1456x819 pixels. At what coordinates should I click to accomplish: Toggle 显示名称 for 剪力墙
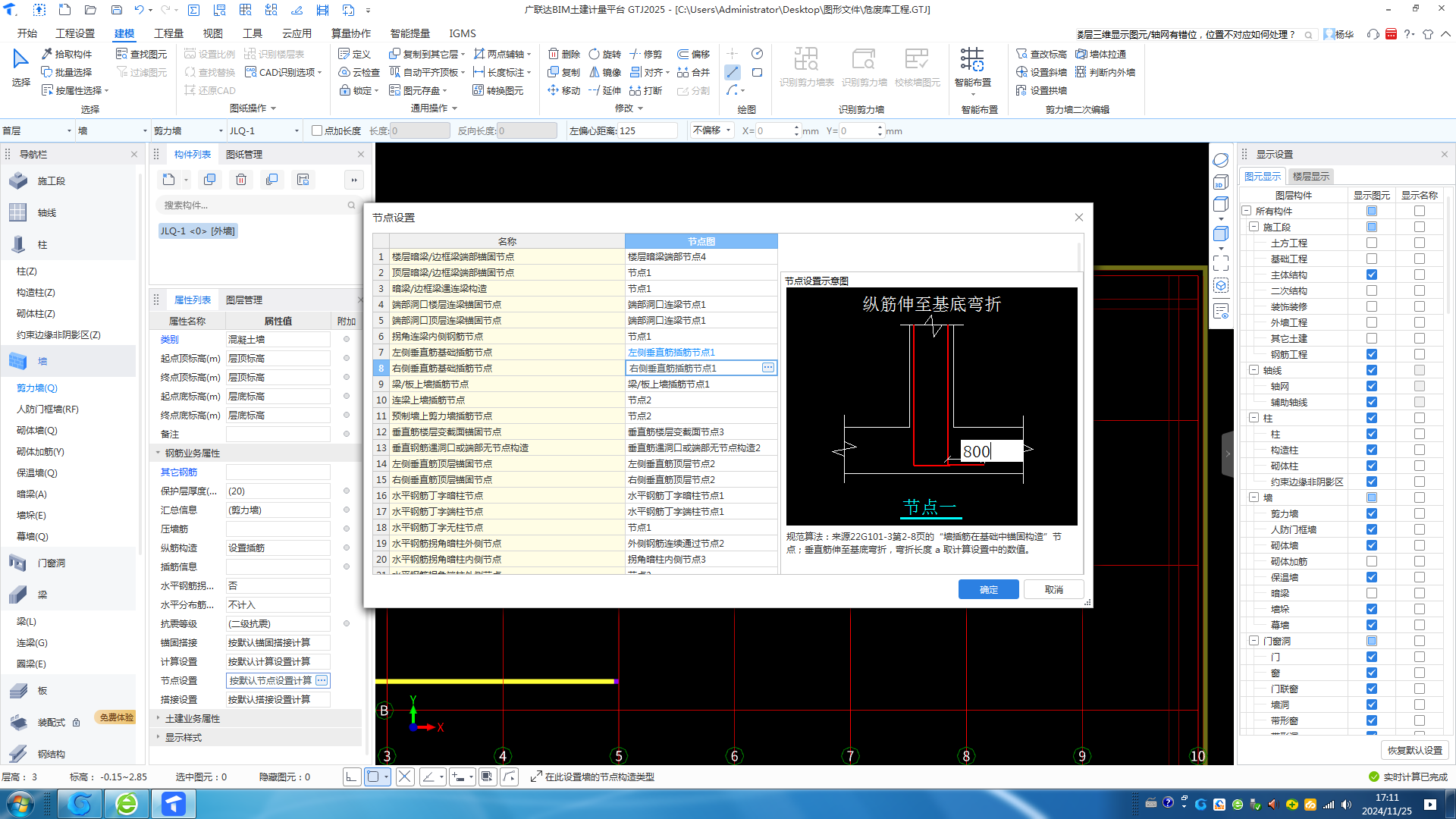point(1420,513)
